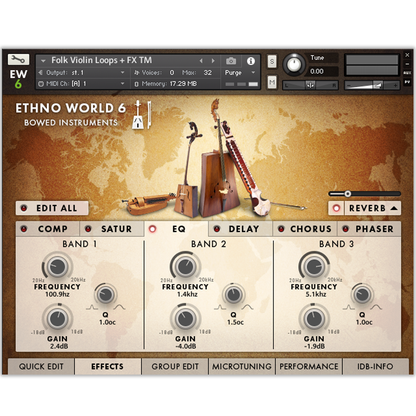Switch to the CHORUS effect tab
The width and height of the screenshot is (416, 416).
click(x=311, y=229)
